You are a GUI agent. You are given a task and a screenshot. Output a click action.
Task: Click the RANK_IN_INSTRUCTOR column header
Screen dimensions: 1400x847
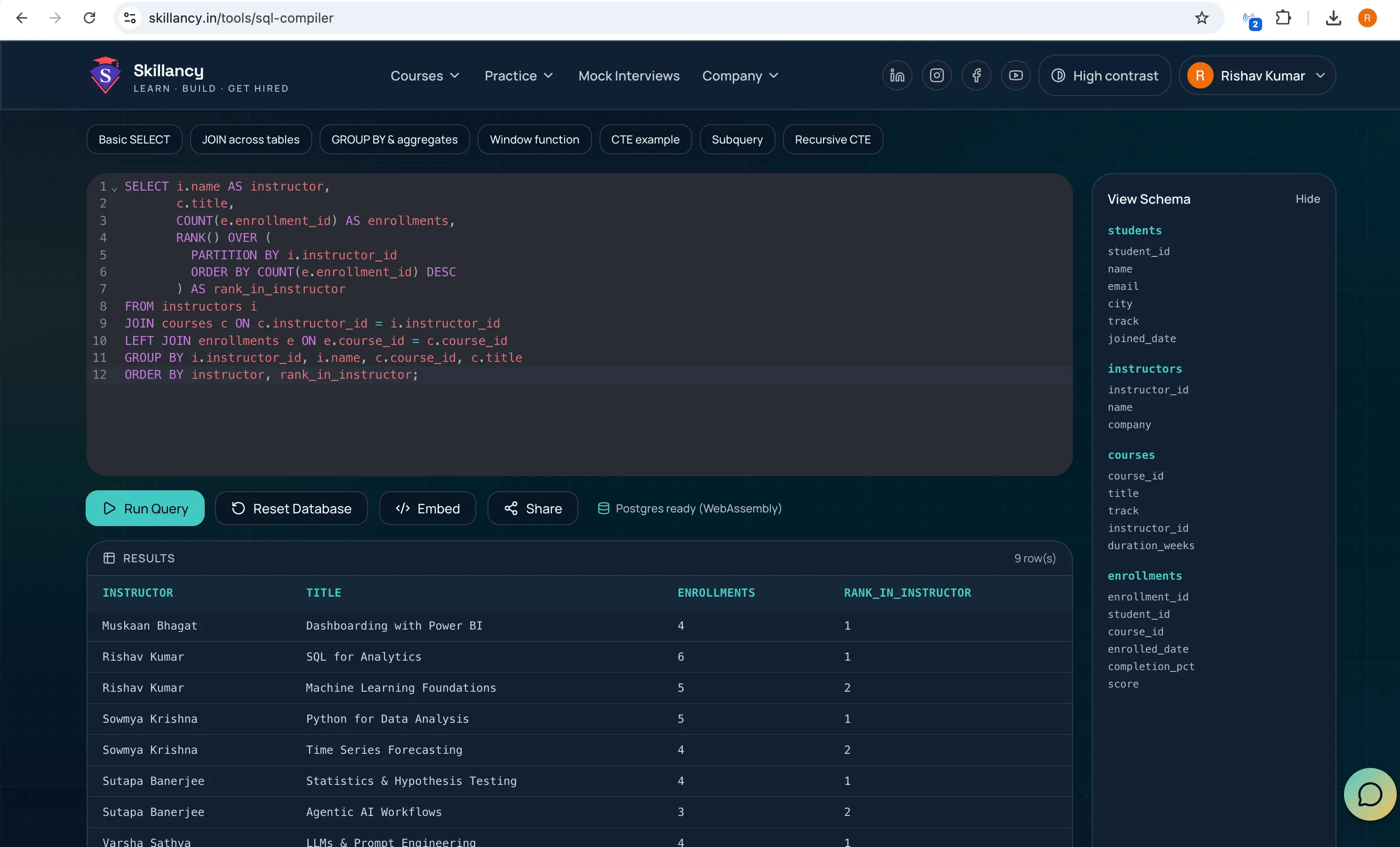click(x=907, y=593)
